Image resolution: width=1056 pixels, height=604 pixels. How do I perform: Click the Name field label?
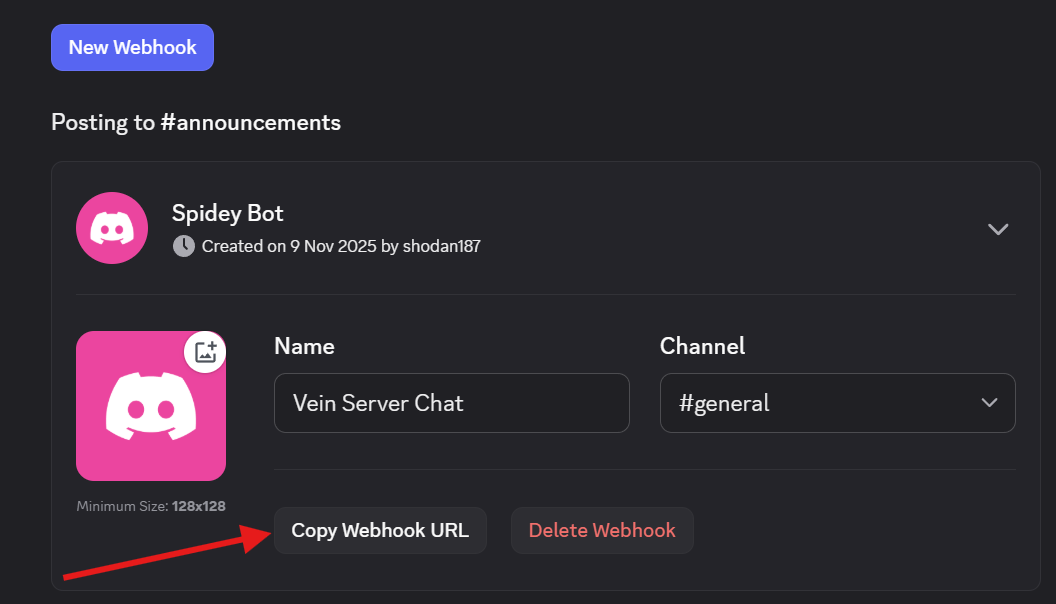304,346
